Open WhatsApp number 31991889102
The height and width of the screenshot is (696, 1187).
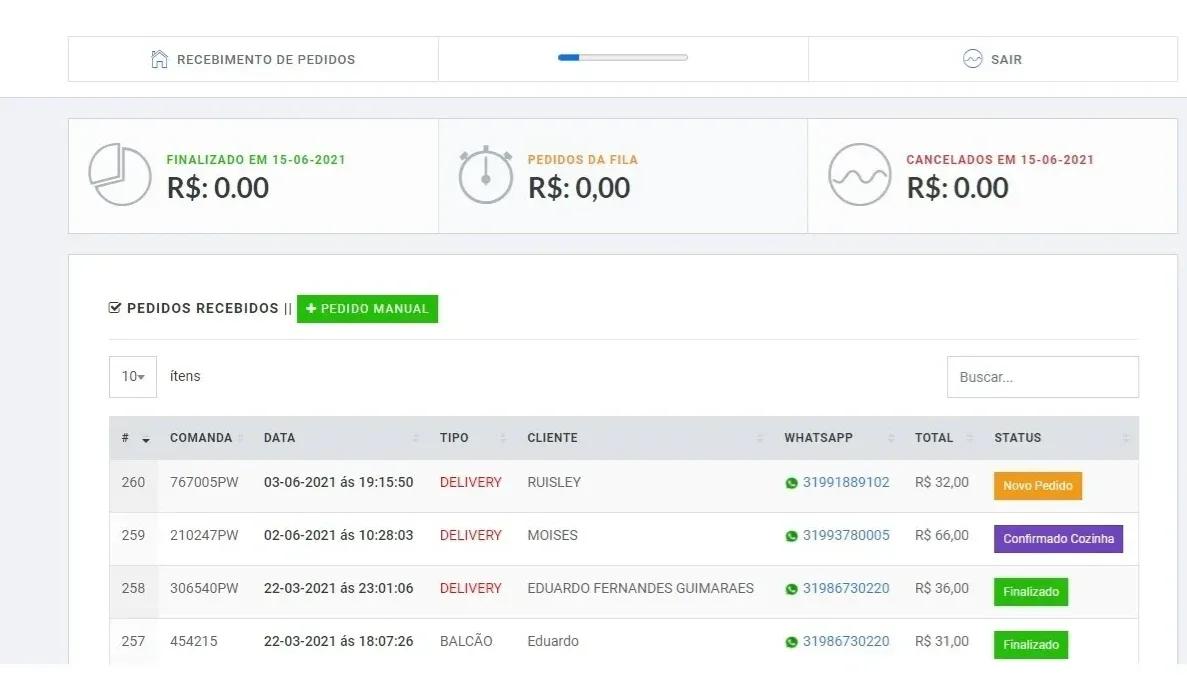click(x=846, y=482)
